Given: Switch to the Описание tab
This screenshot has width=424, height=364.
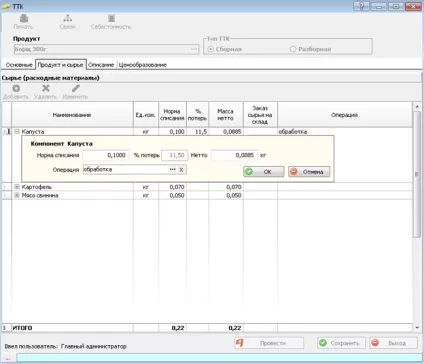Looking at the screenshot, I should tap(101, 65).
